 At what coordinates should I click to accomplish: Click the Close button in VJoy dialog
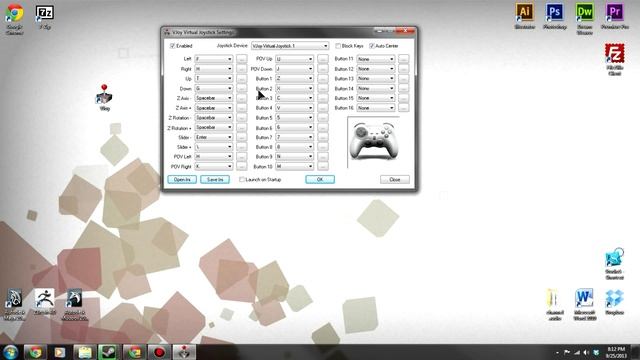395,180
